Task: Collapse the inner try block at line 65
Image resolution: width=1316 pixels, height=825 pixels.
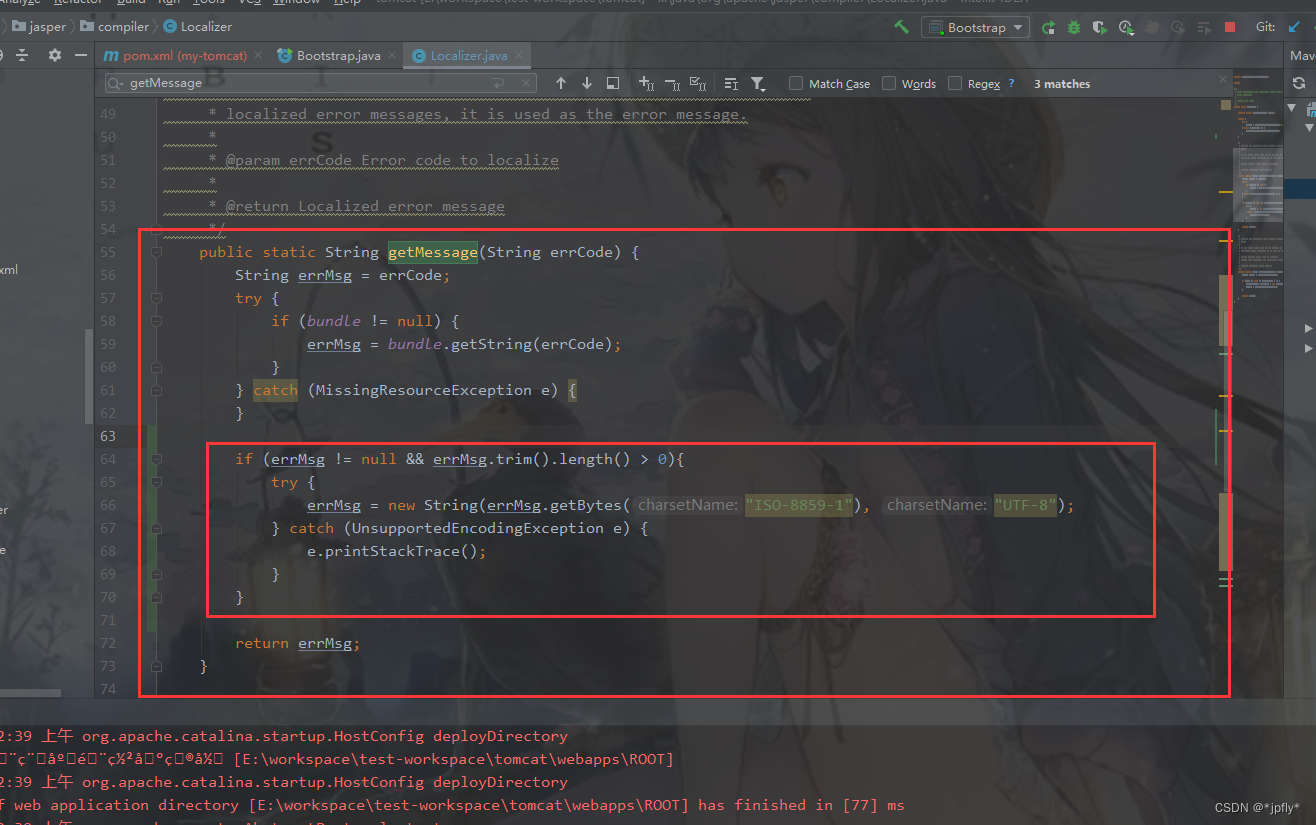Action: (156, 483)
